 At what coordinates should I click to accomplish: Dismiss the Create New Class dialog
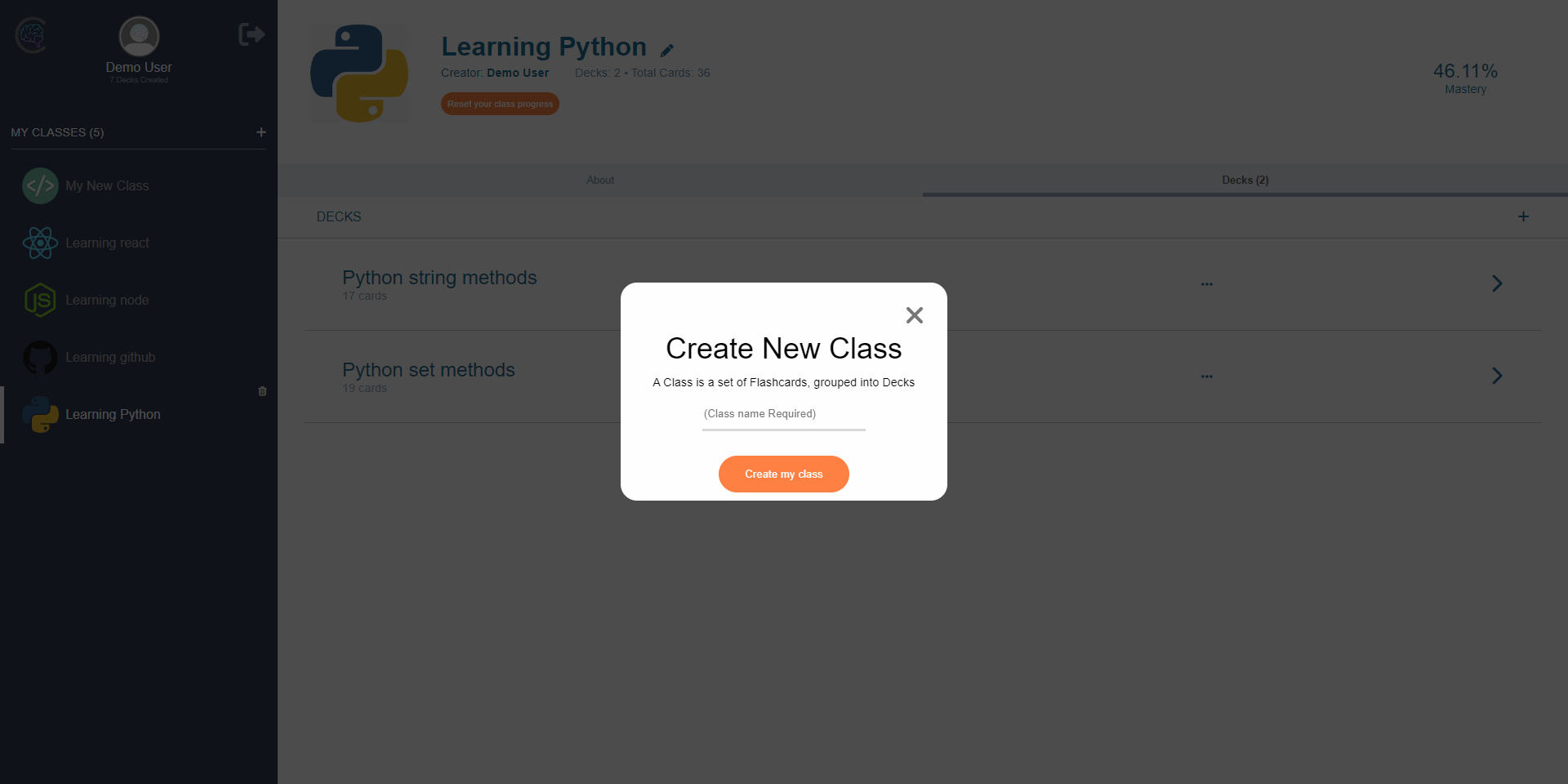coord(914,315)
